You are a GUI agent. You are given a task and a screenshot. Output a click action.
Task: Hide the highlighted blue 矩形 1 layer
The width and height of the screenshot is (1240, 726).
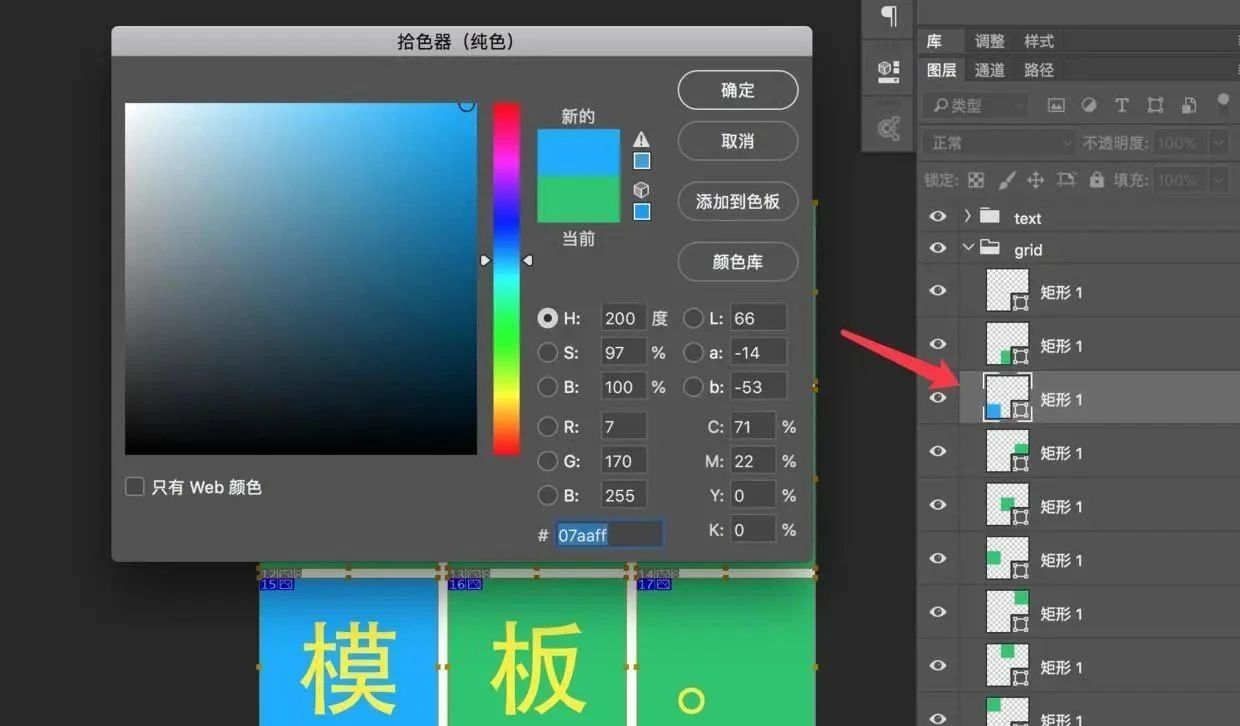click(938, 398)
